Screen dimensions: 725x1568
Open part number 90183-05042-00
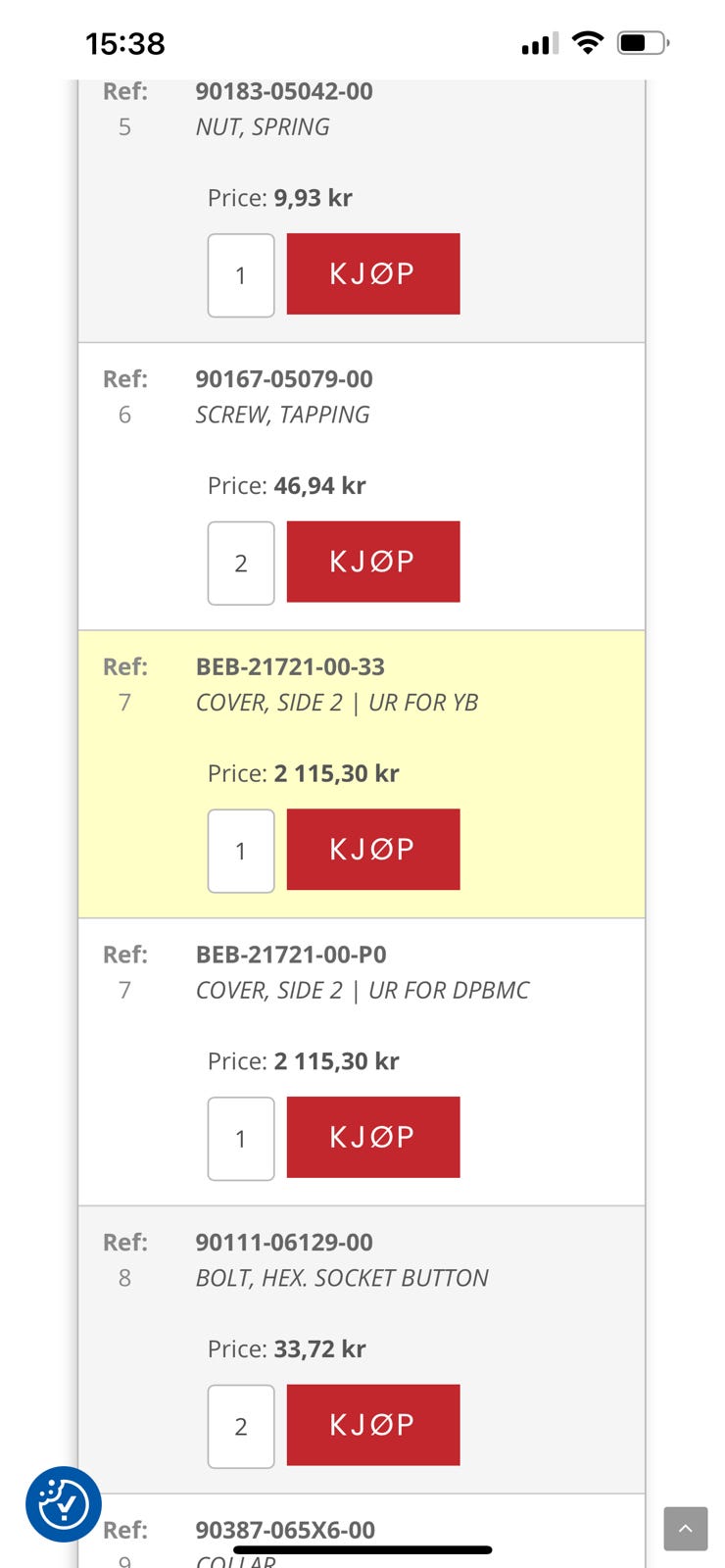[284, 91]
